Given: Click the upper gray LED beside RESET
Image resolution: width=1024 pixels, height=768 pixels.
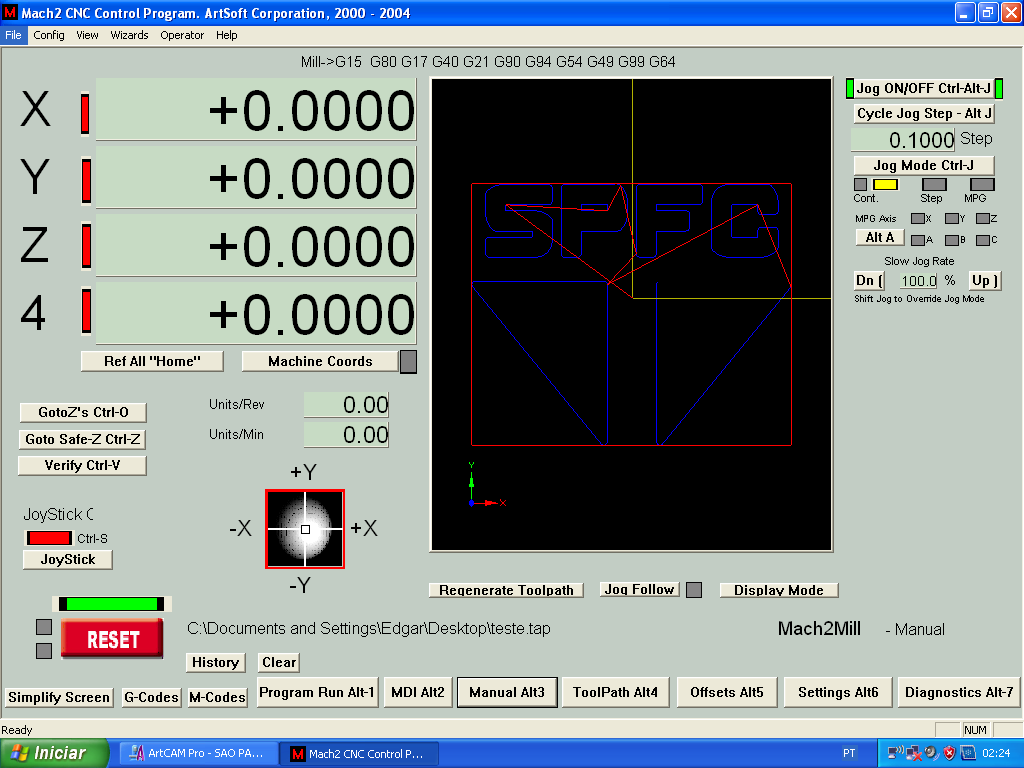Looking at the screenshot, I should pyautogui.click(x=44, y=628).
